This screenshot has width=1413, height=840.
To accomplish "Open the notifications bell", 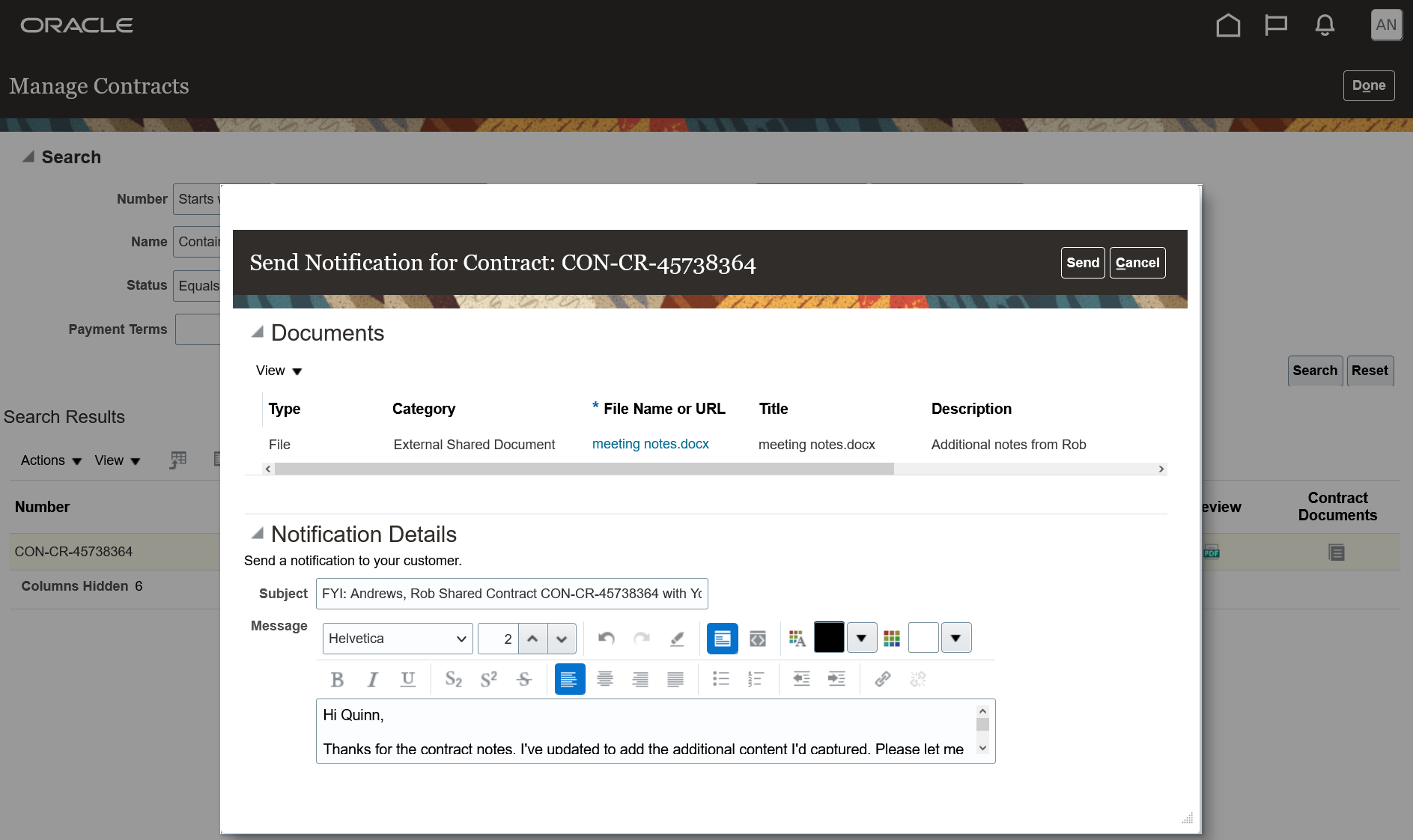I will (x=1325, y=25).
